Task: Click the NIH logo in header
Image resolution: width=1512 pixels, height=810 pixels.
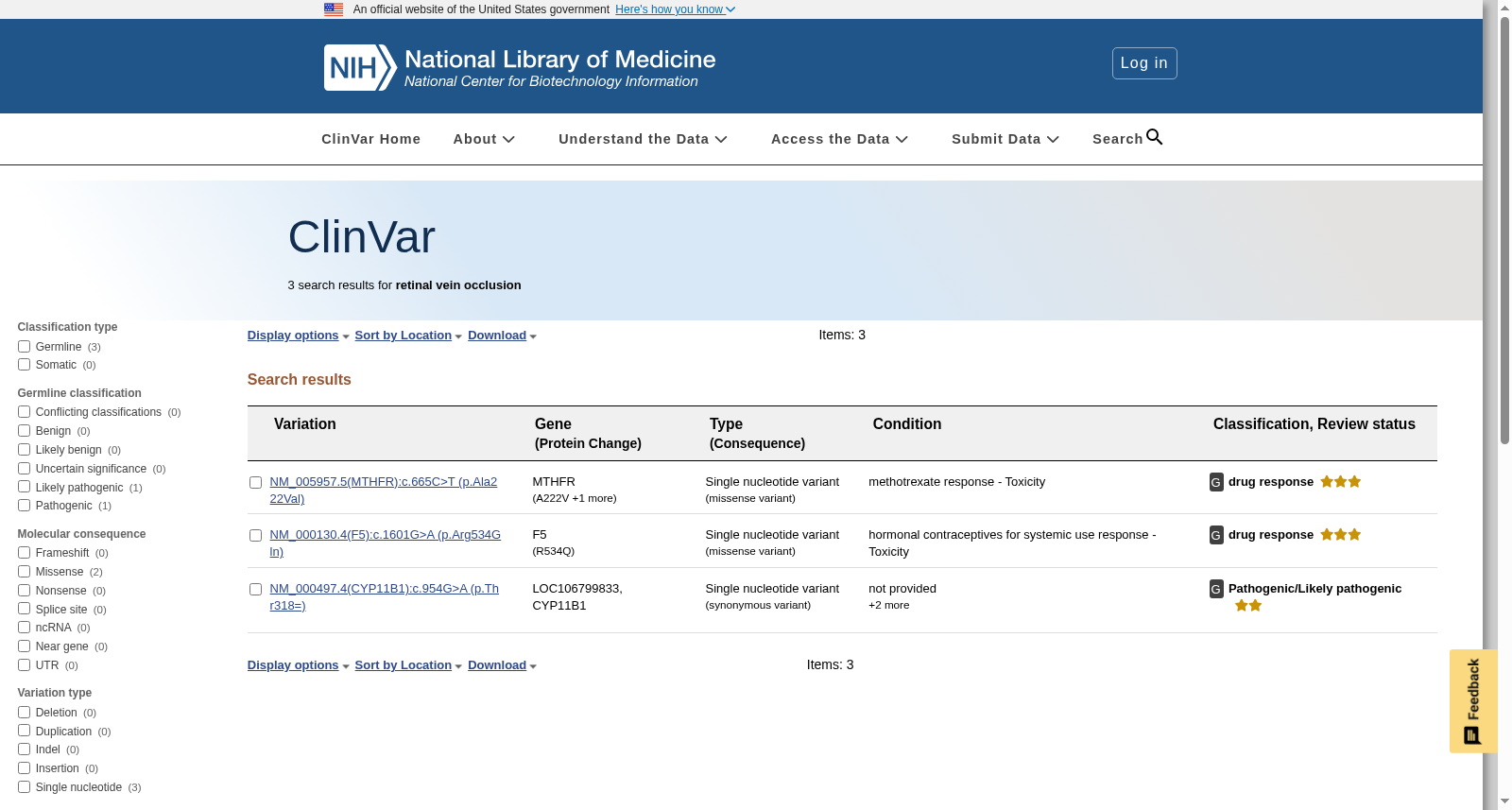Action: click(359, 67)
